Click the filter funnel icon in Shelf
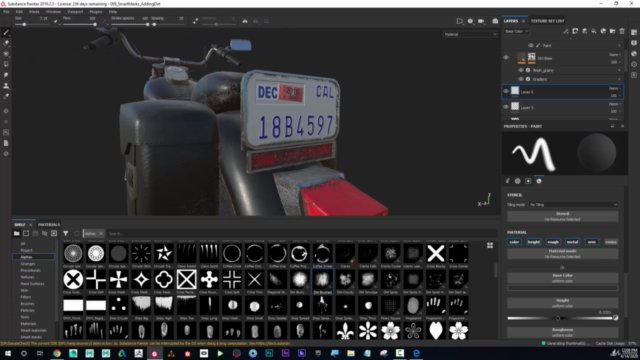 click(x=66, y=233)
